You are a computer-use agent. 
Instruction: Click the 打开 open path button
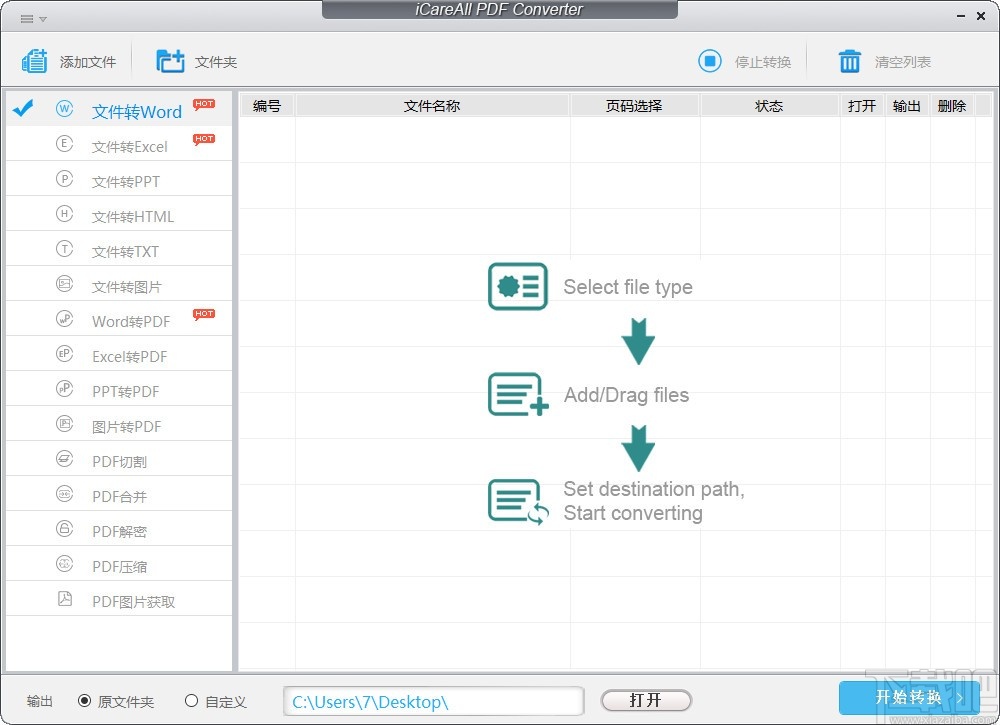pyautogui.click(x=645, y=700)
